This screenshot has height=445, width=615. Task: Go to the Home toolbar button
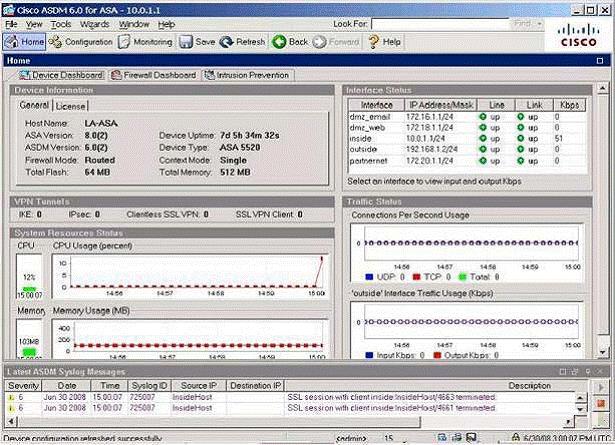click(x=24, y=42)
